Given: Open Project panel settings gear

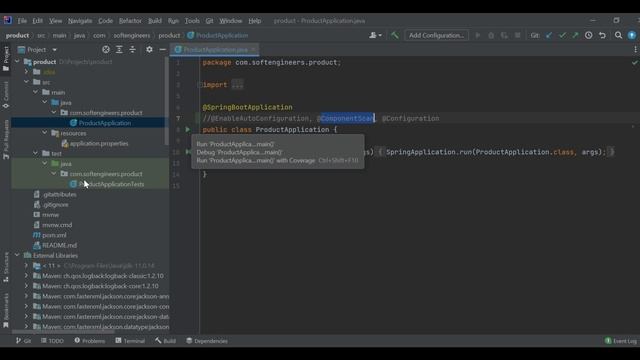Looking at the screenshot, I should click(x=149, y=50).
